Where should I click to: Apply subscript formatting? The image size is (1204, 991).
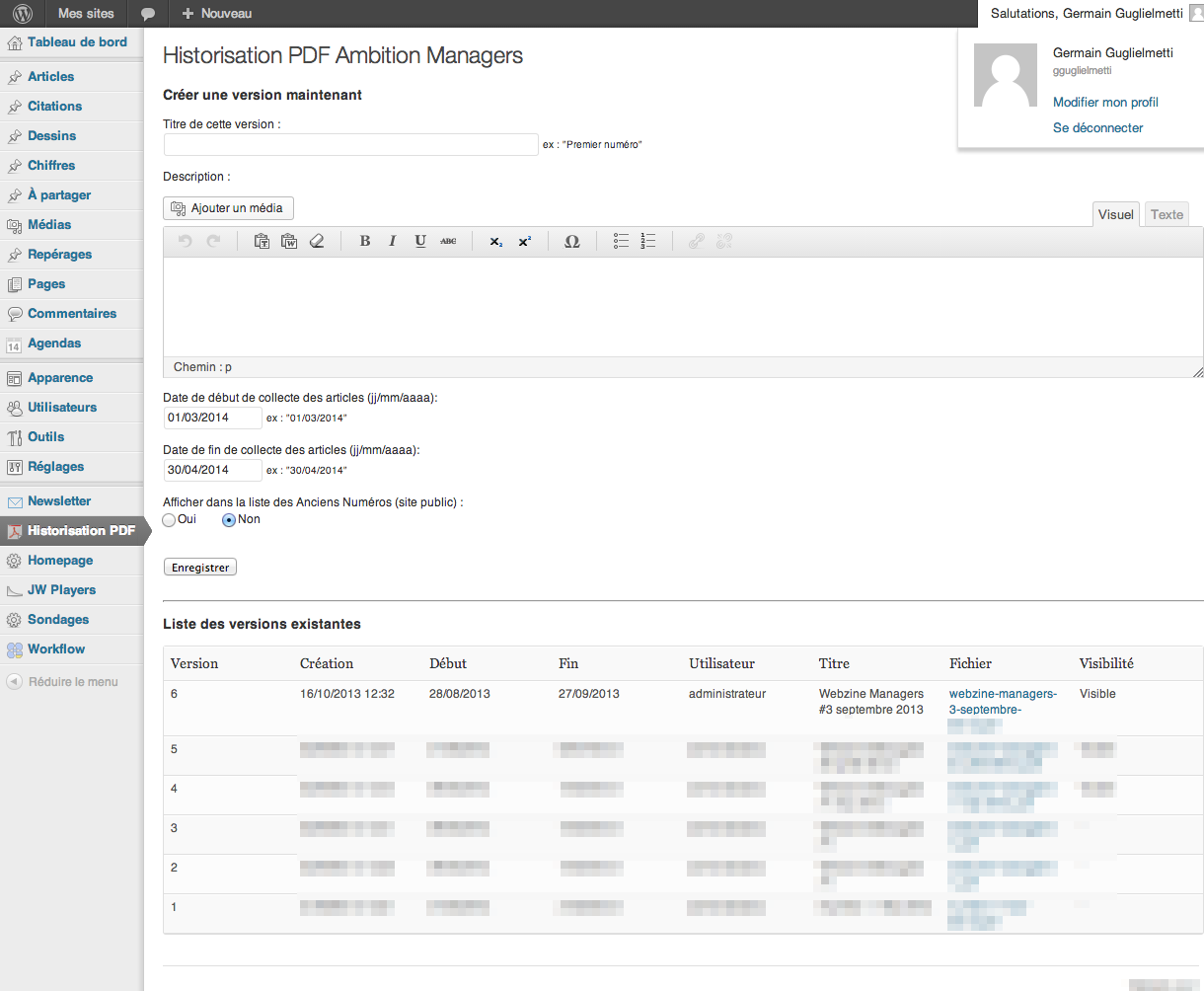496,241
